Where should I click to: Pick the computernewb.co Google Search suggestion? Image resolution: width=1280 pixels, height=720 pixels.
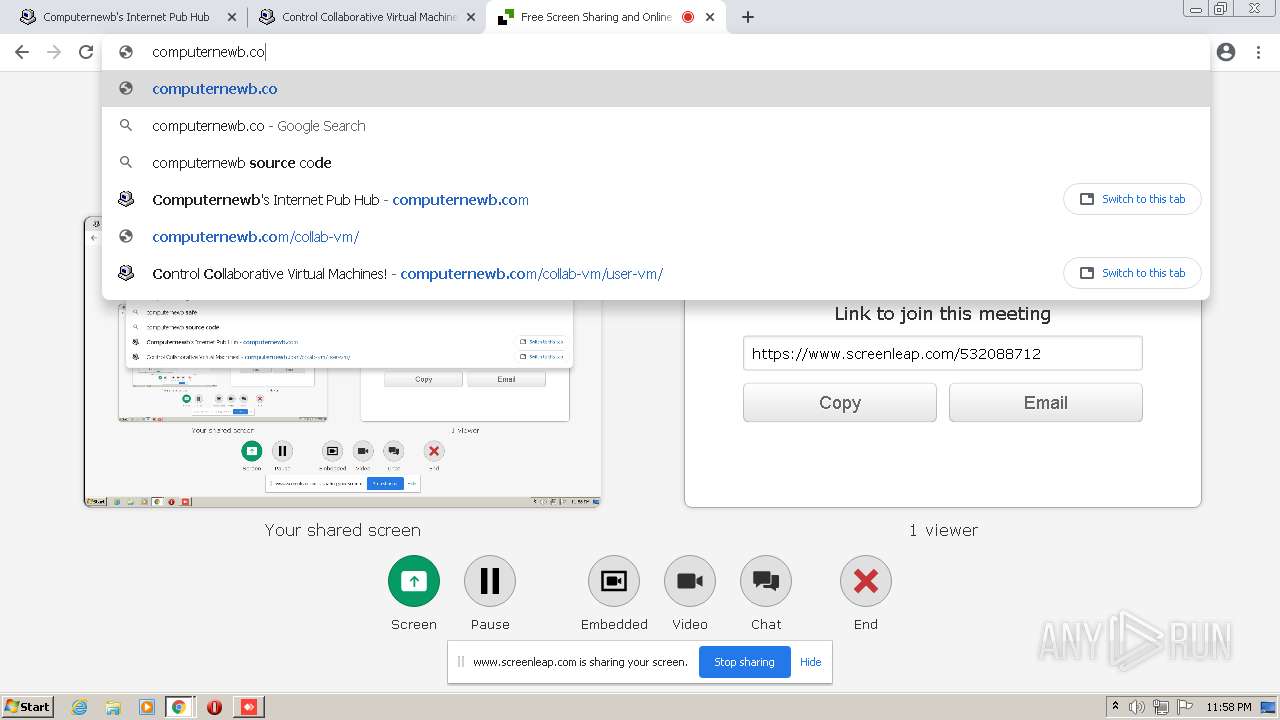click(656, 126)
